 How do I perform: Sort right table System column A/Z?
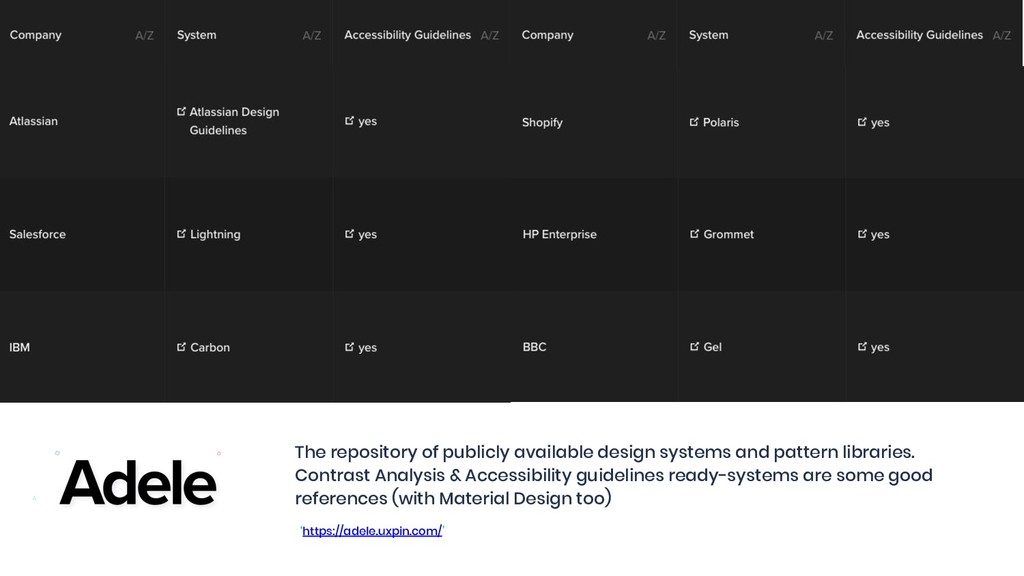(824, 35)
